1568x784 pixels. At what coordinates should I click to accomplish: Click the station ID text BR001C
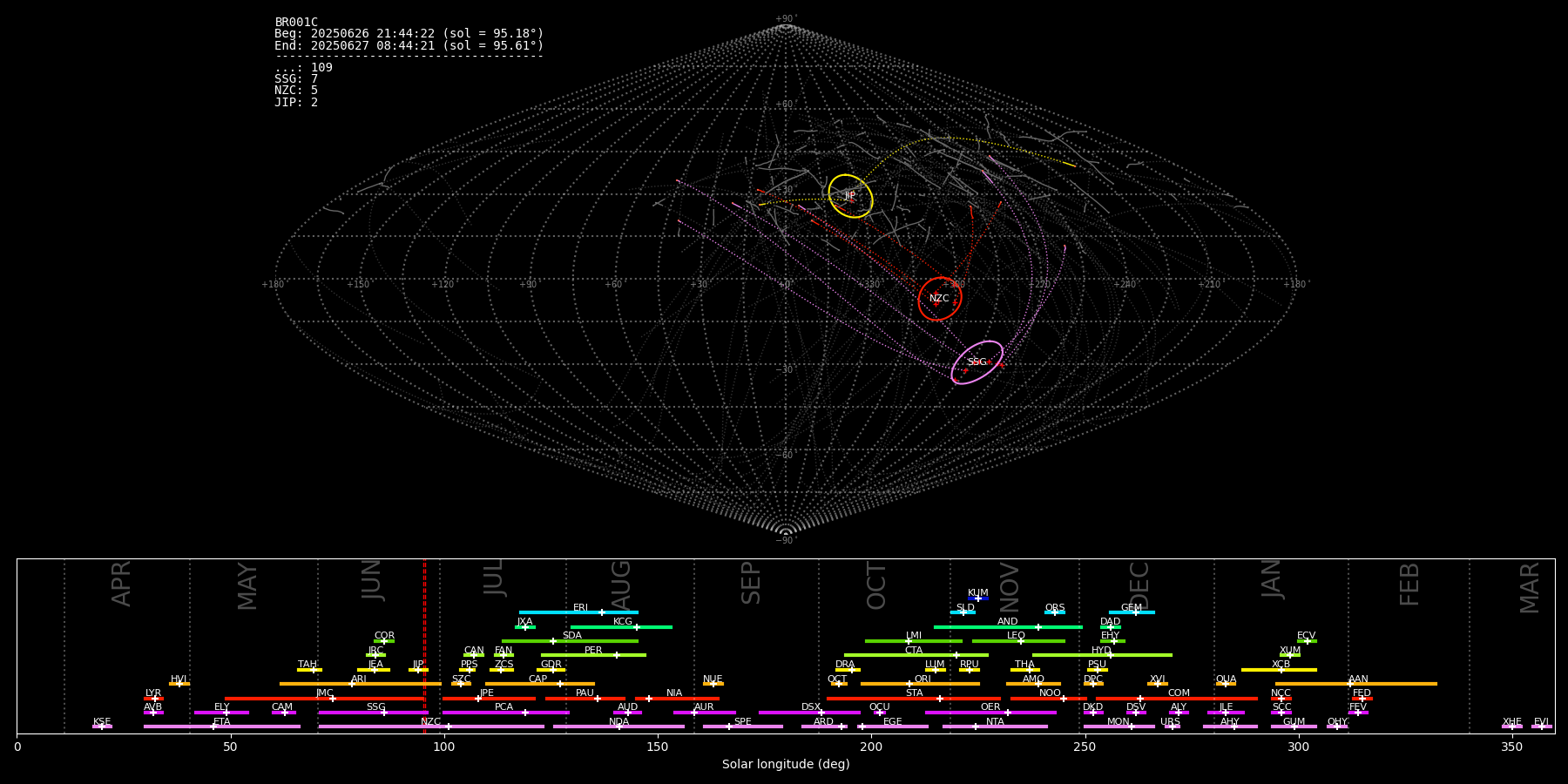coord(296,23)
